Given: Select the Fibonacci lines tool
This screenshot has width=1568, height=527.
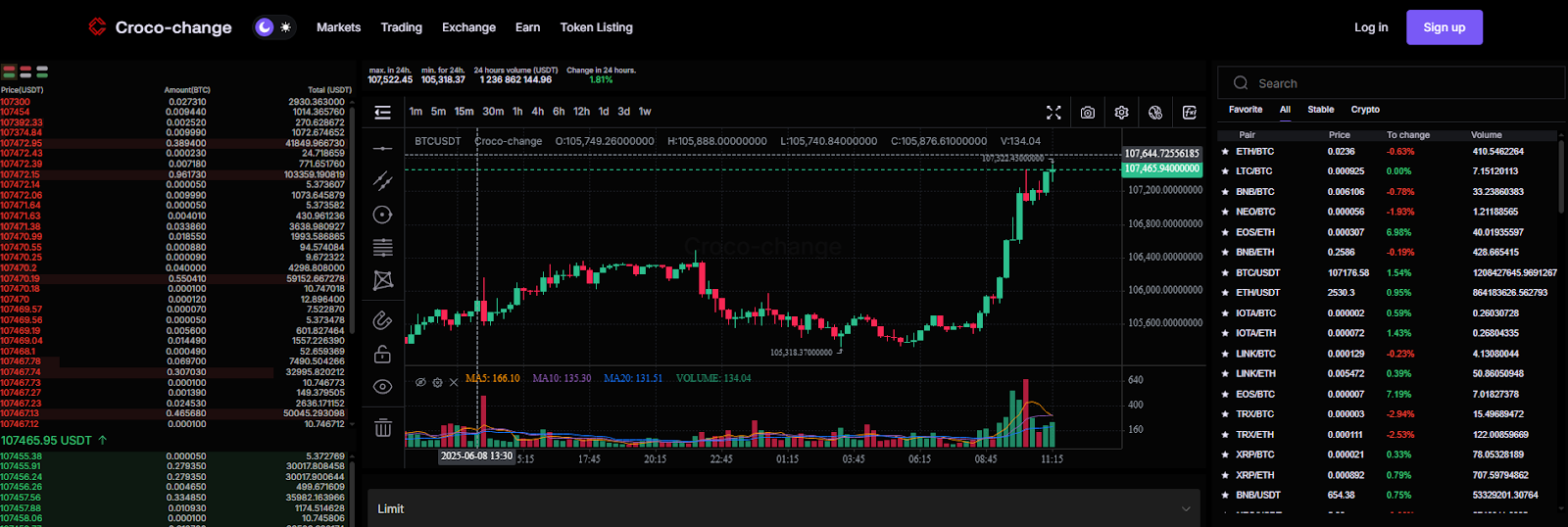Looking at the screenshot, I should tap(383, 248).
